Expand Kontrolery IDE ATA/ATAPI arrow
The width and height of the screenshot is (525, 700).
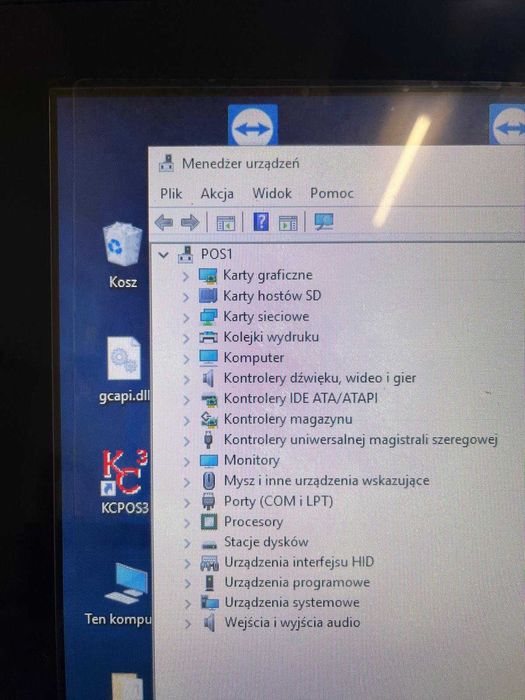click(187, 400)
